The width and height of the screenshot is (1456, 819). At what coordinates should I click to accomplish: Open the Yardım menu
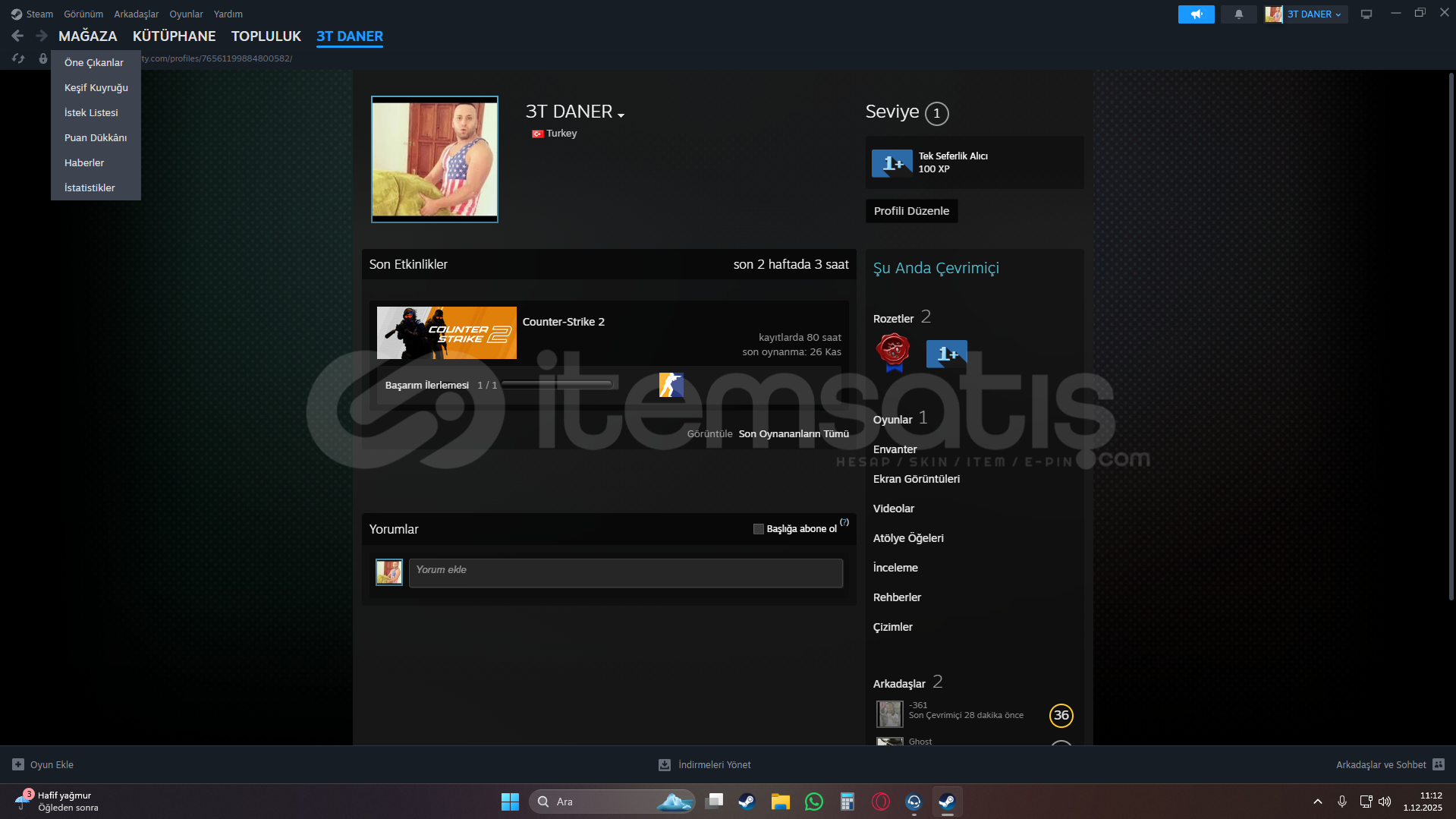228,14
